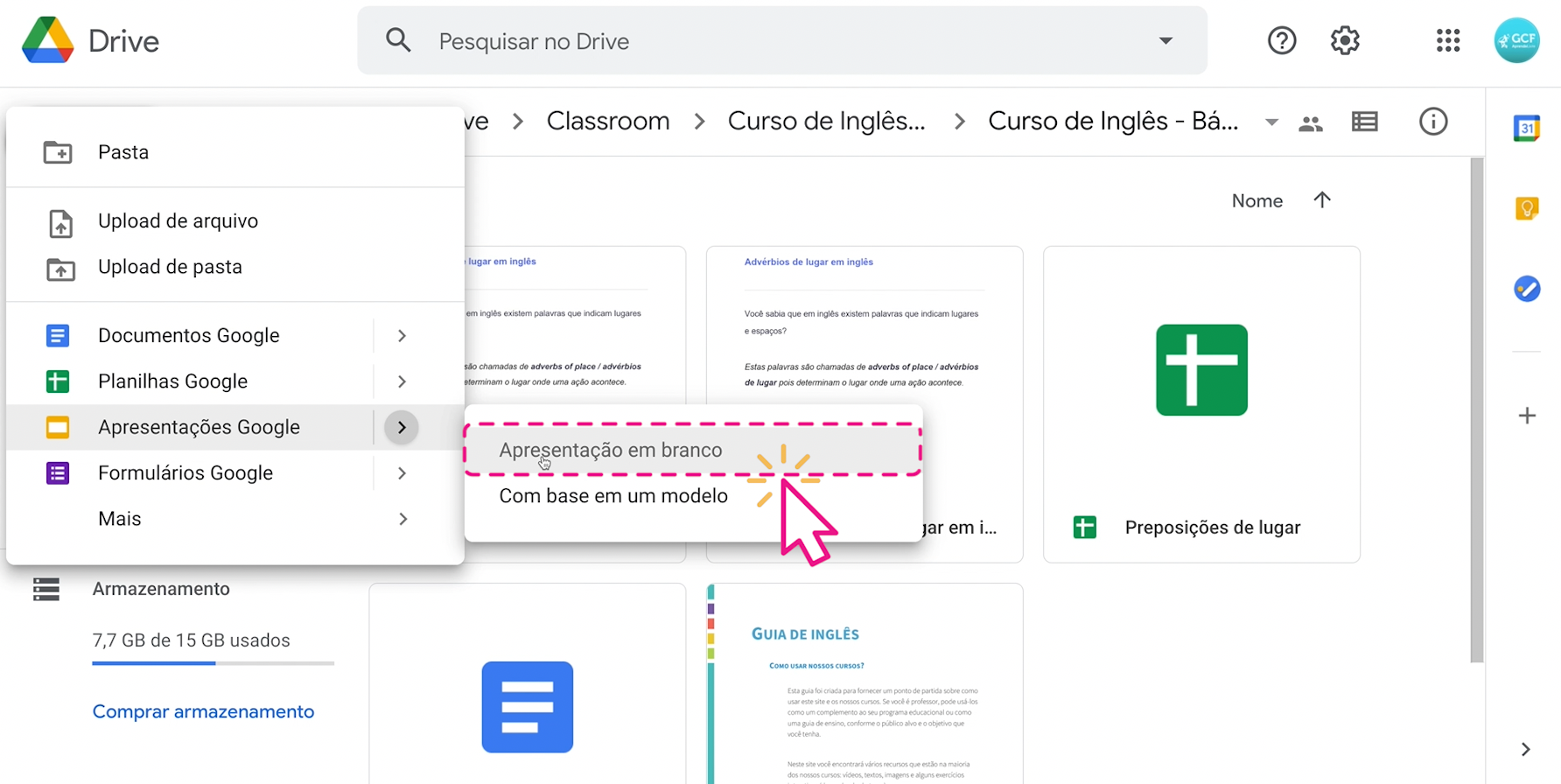Expand Planilhas Google submenu arrow
The image size is (1561, 784).
[402, 381]
